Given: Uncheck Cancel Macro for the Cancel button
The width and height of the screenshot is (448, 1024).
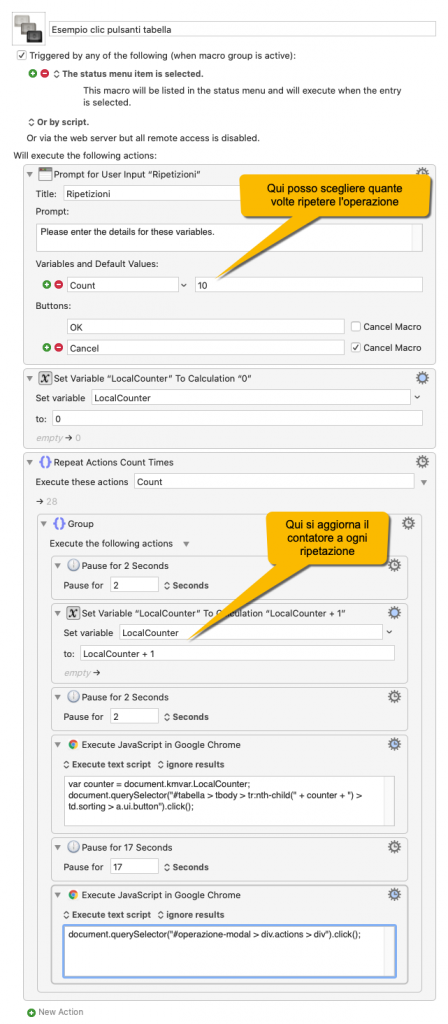Looking at the screenshot, I should (355, 347).
